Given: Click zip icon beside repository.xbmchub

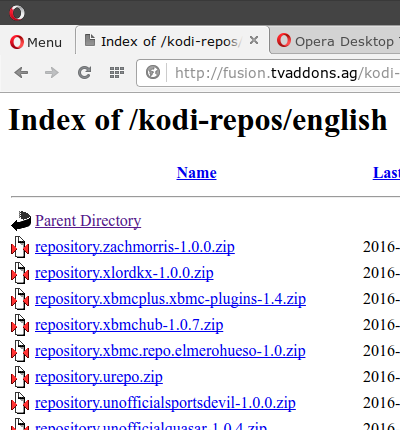Looking at the screenshot, I should pyautogui.click(x=20, y=325).
